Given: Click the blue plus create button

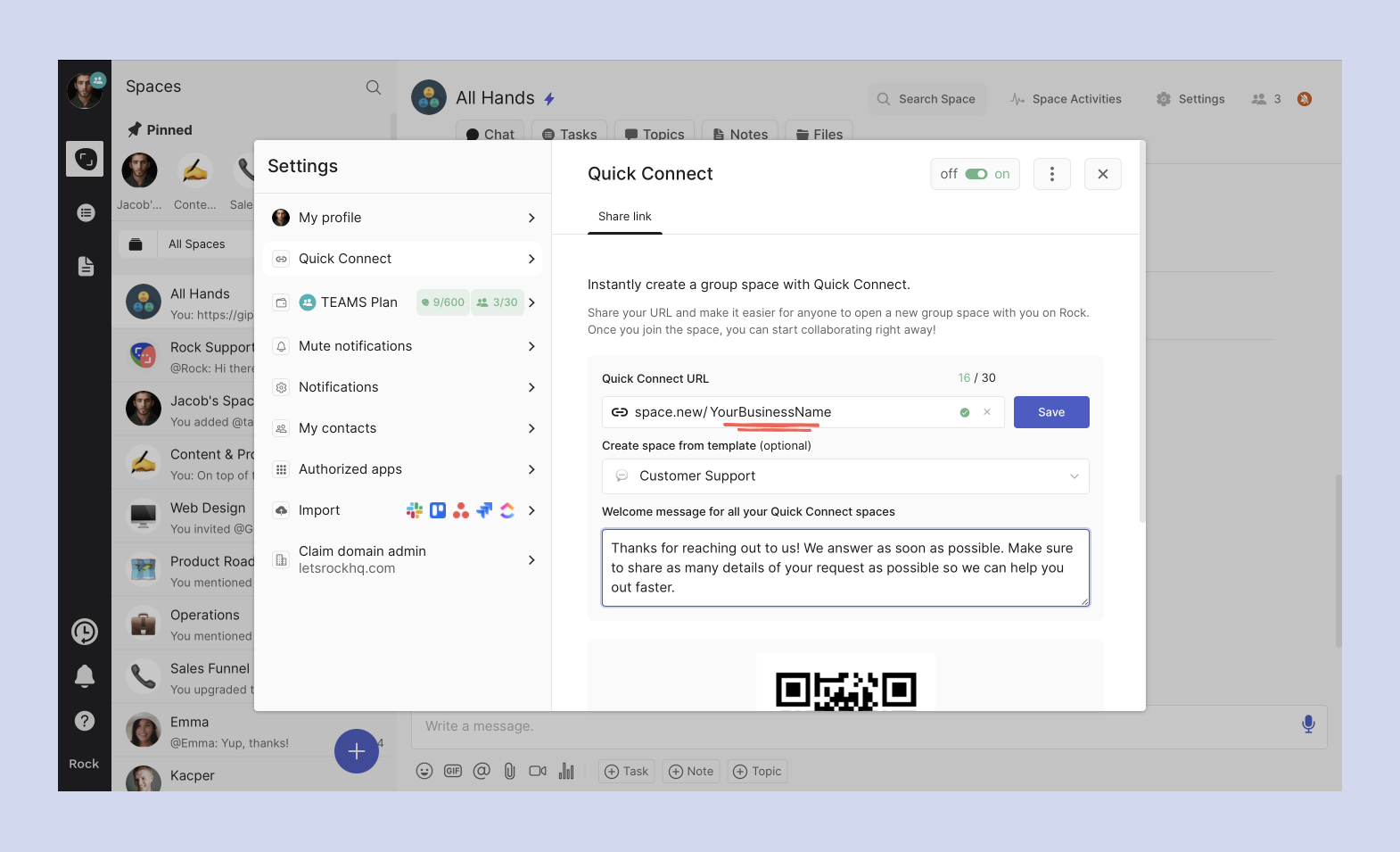Looking at the screenshot, I should click(x=357, y=751).
